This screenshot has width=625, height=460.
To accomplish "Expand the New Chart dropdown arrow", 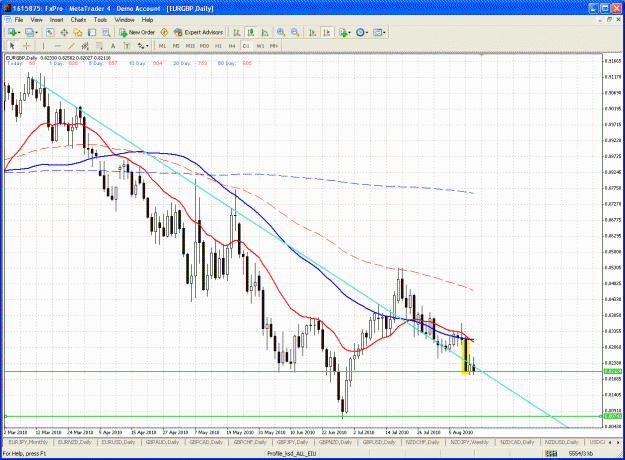I will 19,33.
